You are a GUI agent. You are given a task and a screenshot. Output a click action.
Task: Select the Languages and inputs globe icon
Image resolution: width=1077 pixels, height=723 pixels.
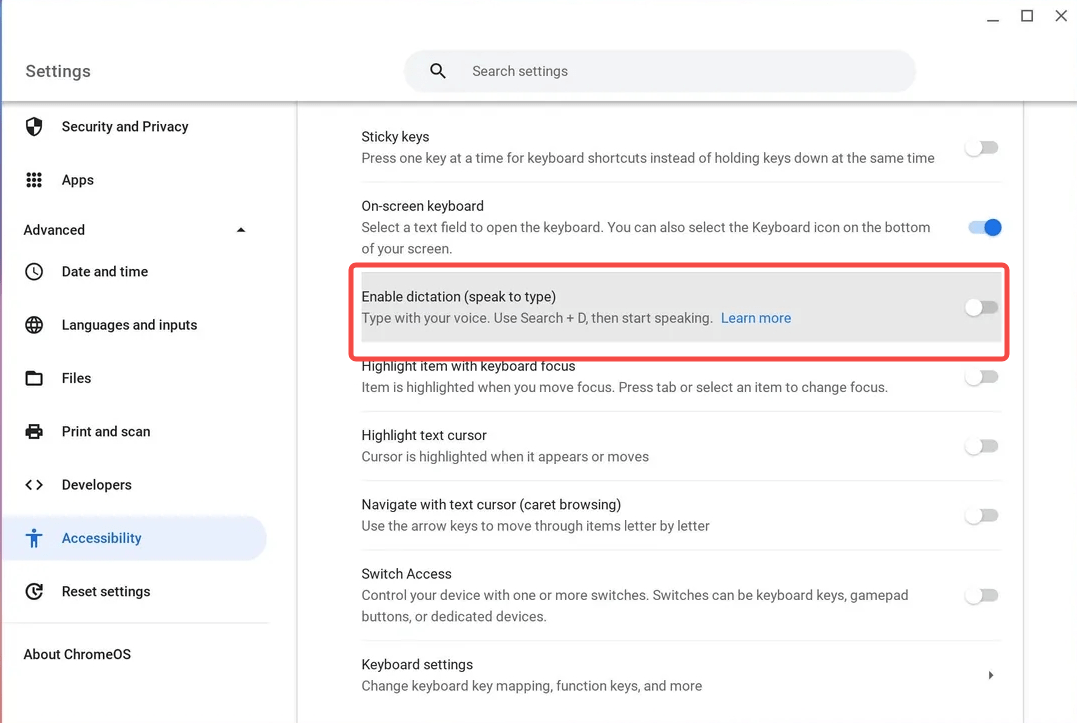34,325
